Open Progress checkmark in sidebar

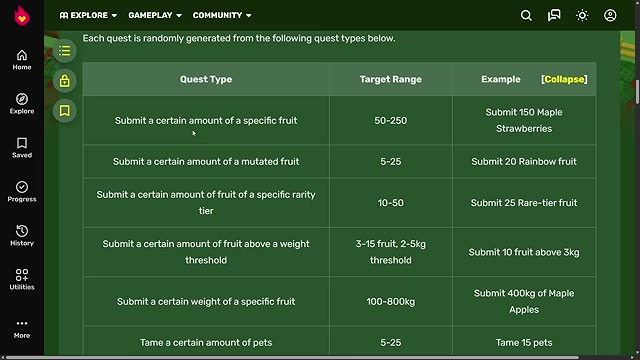click(x=22, y=191)
